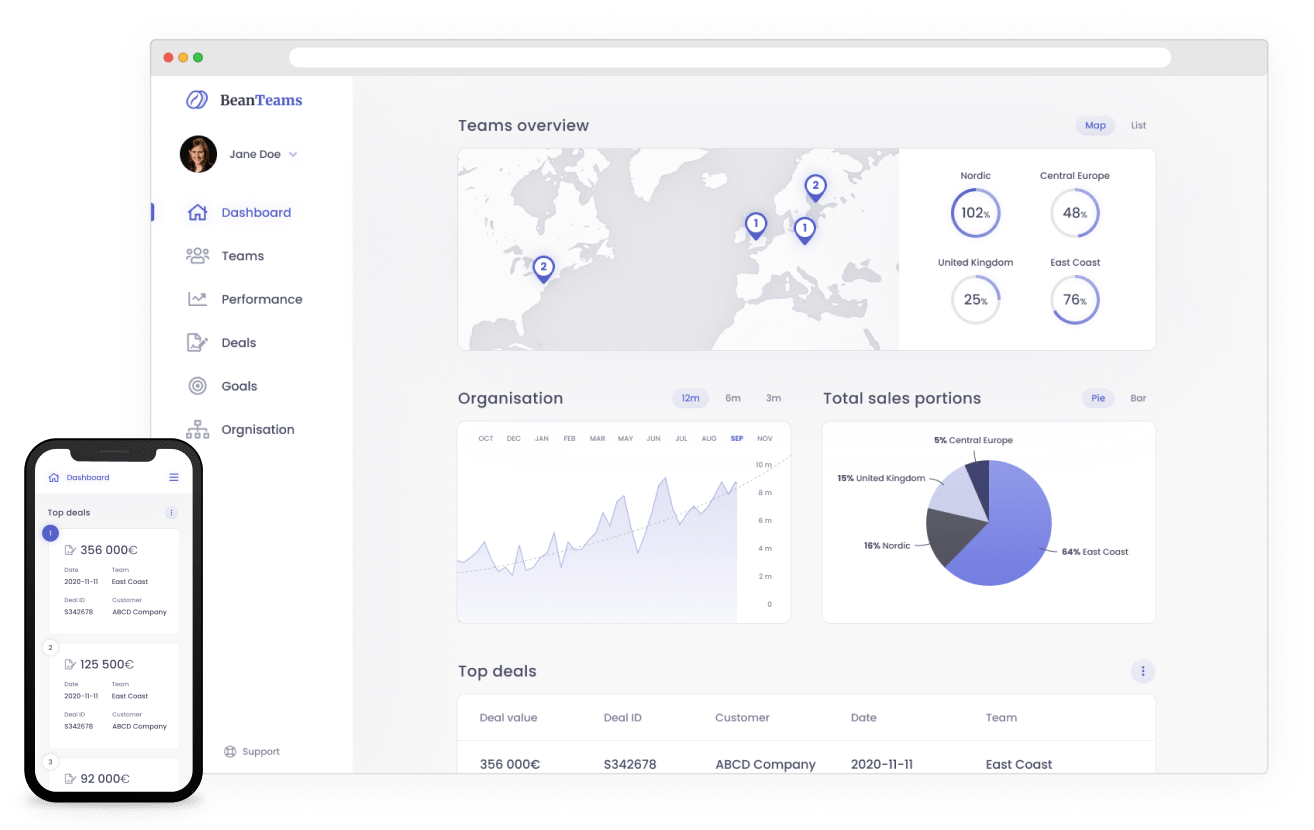This screenshot has width=1314, height=830.
Task: Sort by Deal value column header
Action: point(508,717)
